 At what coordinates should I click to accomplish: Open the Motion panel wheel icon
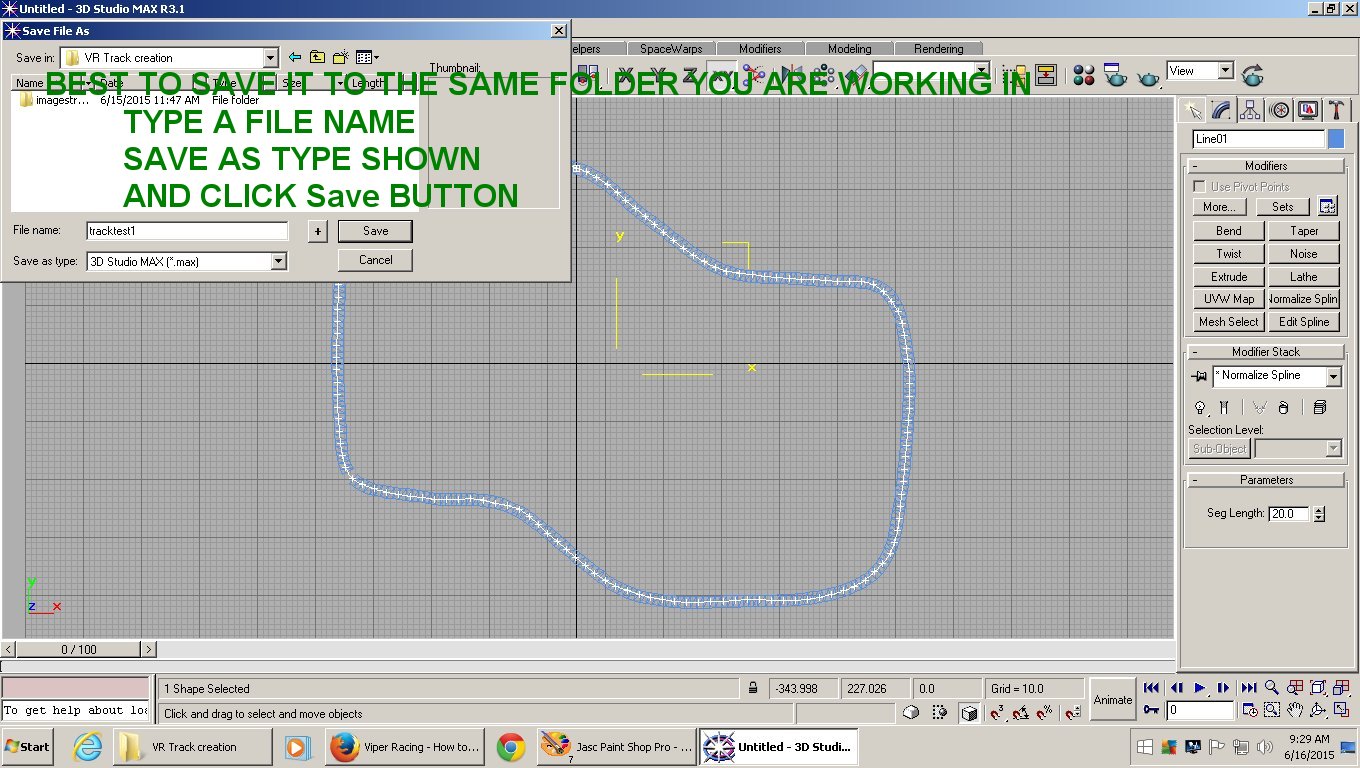pos(1279,110)
